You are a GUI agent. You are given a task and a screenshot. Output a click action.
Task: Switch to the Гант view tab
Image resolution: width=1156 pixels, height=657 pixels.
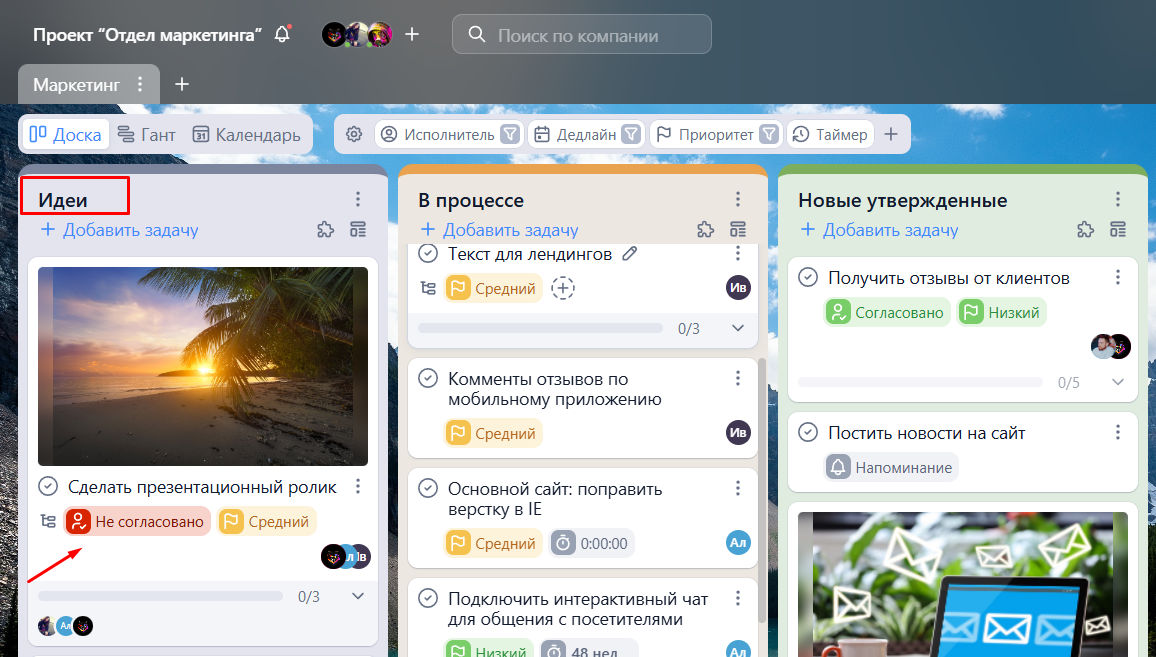[146, 134]
